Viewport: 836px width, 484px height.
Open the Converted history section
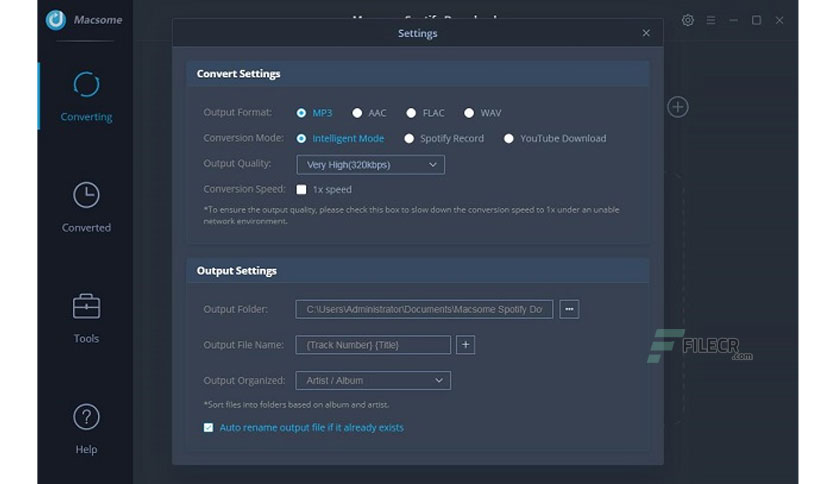[86, 207]
